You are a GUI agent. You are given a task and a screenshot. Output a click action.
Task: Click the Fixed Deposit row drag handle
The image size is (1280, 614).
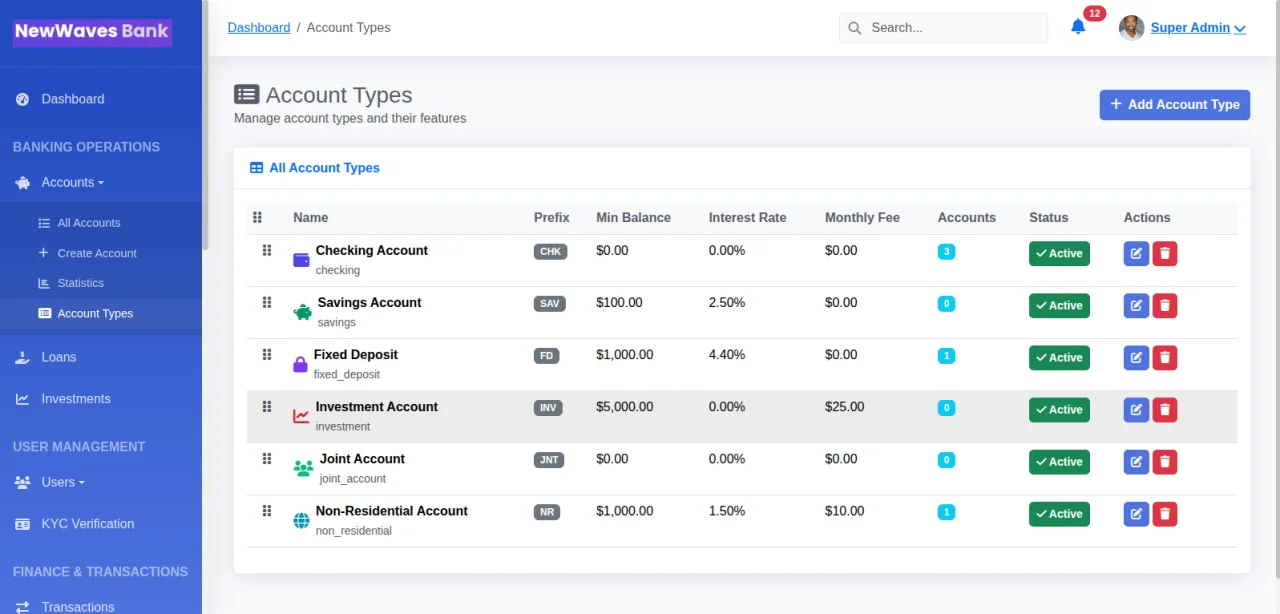(x=267, y=354)
